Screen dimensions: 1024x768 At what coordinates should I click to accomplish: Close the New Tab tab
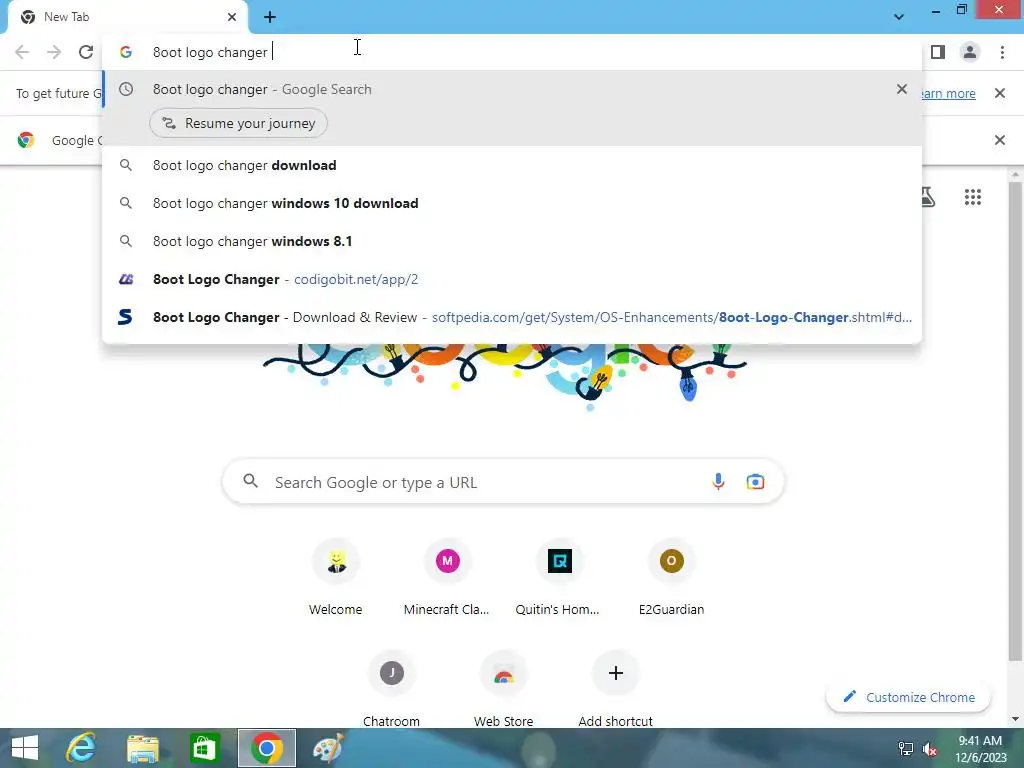click(232, 17)
